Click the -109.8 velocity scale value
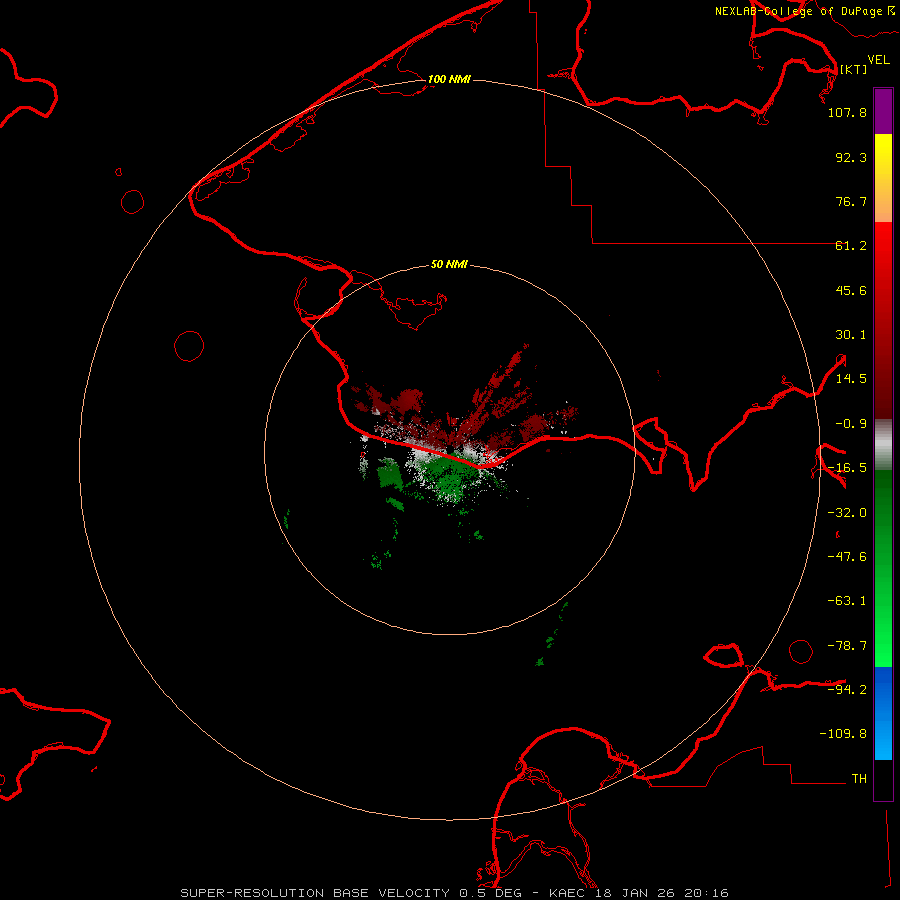 843,734
